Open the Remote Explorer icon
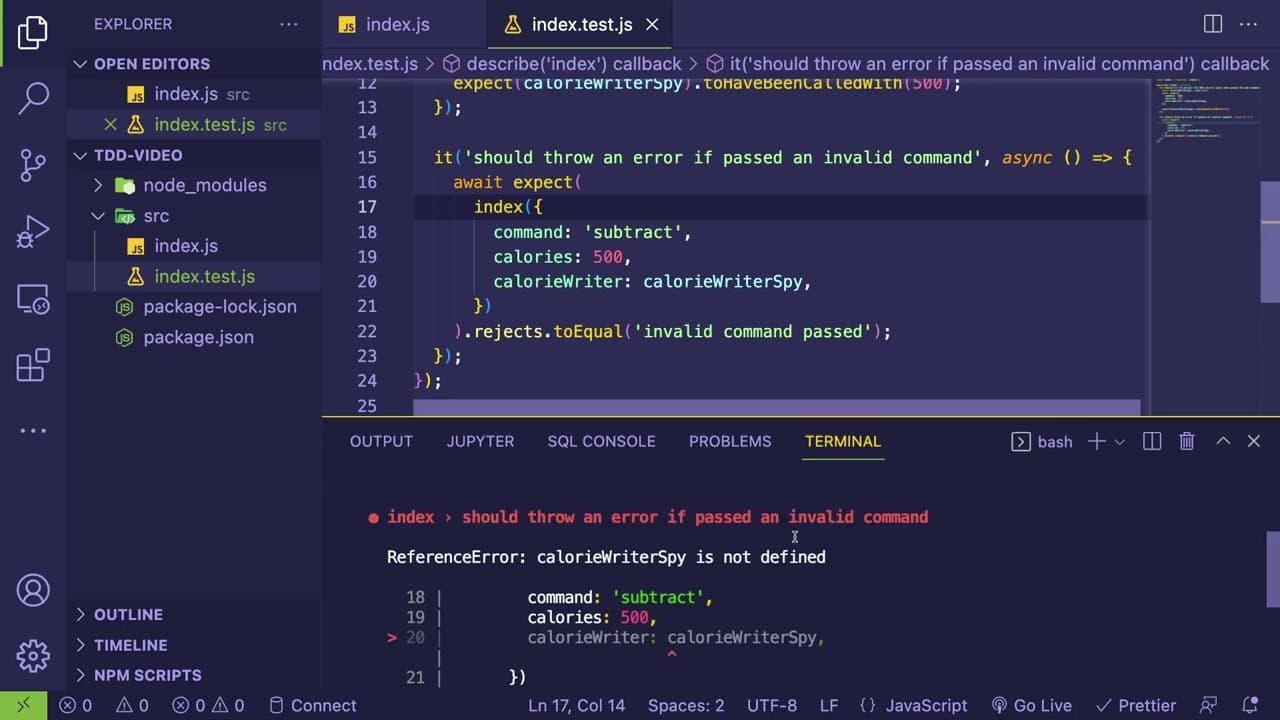Image resolution: width=1280 pixels, height=720 pixels. [x=33, y=298]
